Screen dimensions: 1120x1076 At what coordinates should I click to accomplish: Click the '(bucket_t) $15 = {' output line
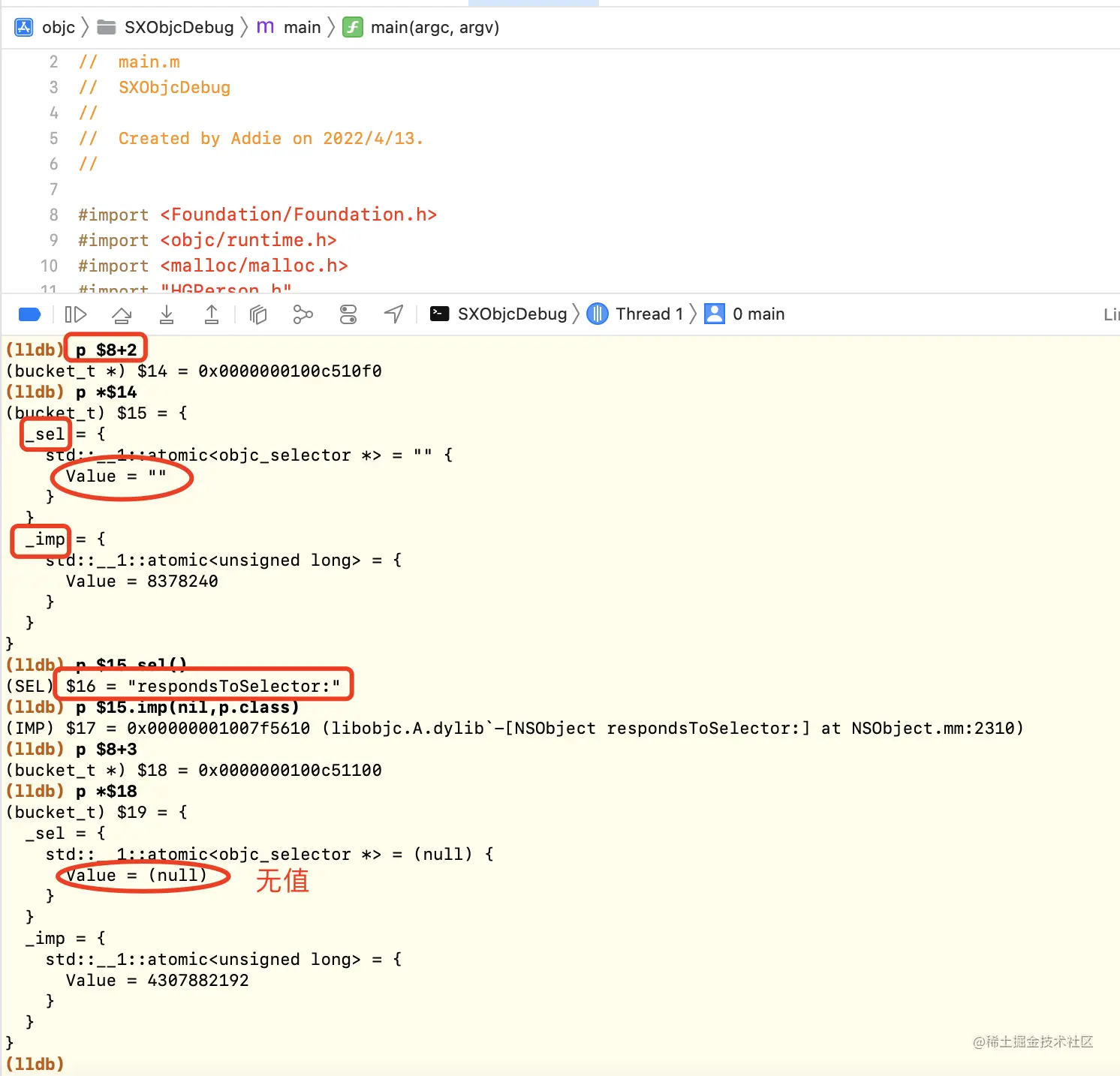(x=97, y=413)
